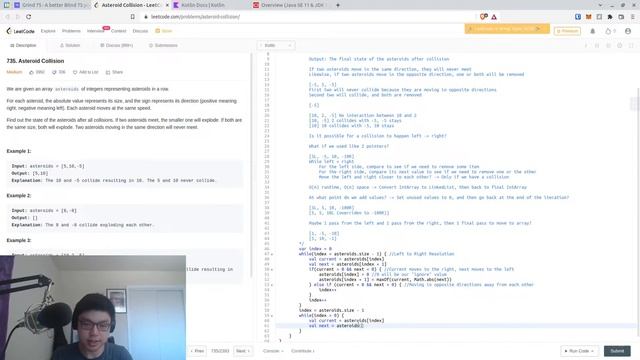Open the blue password manager extension

(x=578, y=17)
